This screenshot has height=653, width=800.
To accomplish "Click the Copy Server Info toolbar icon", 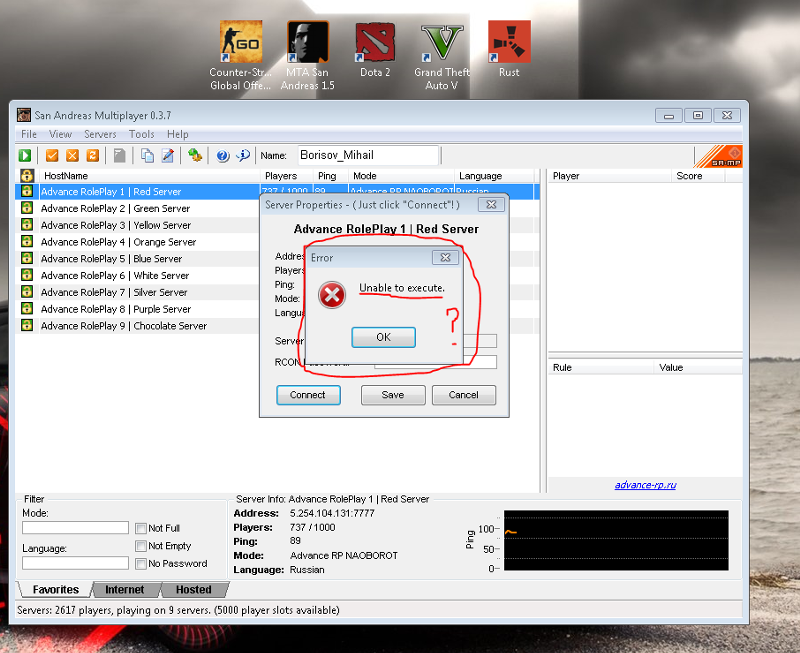I will pos(147,155).
